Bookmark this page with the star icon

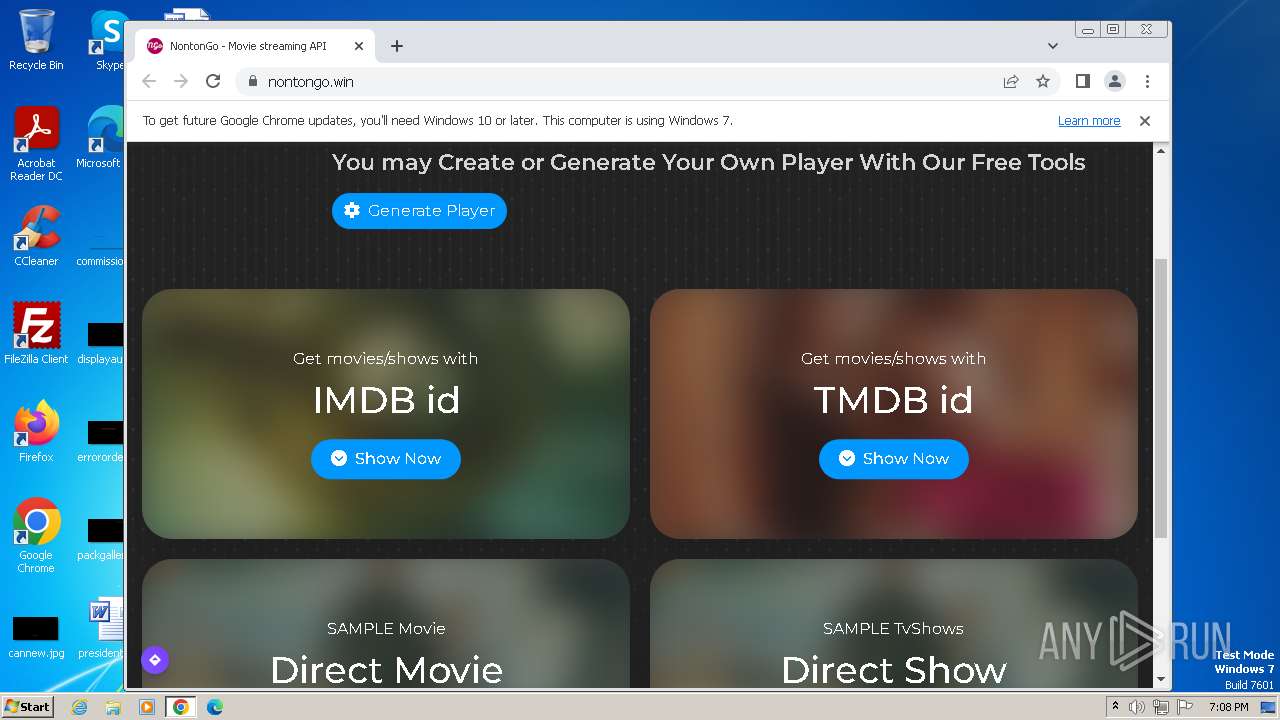pos(1043,81)
